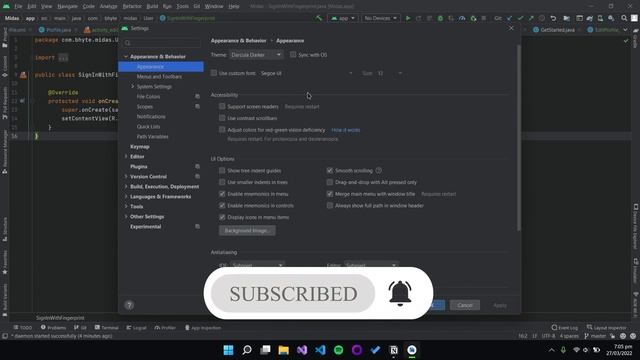This screenshot has width=640, height=360.
Task: Enable Use custom font checkbox
Action: (x=214, y=73)
